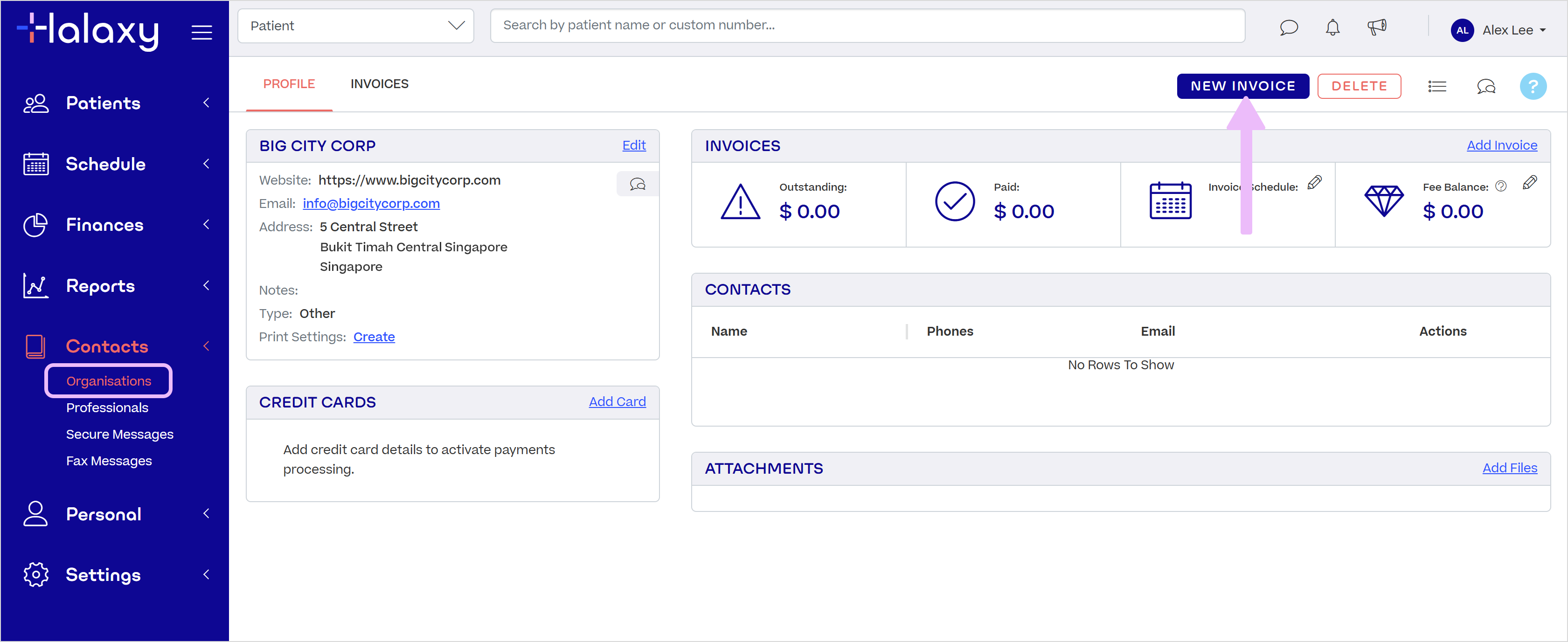Click the Edit link for Big City Corp
This screenshot has height=642, width=1568.
(634, 145)
